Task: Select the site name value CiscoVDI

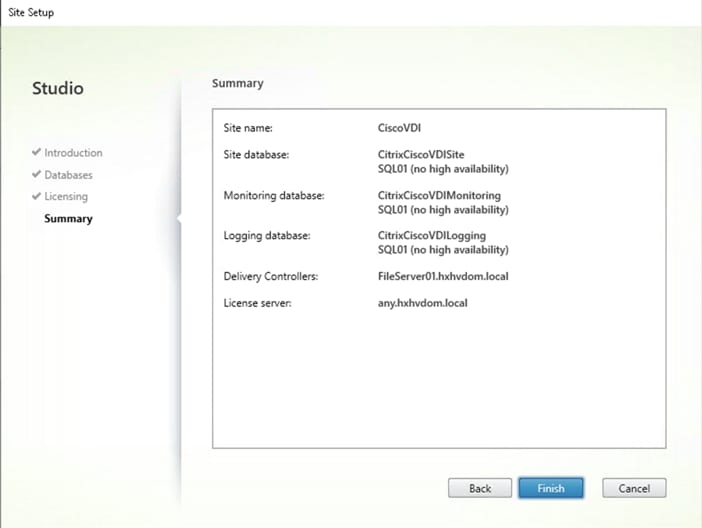Action: tap(399, 128)
